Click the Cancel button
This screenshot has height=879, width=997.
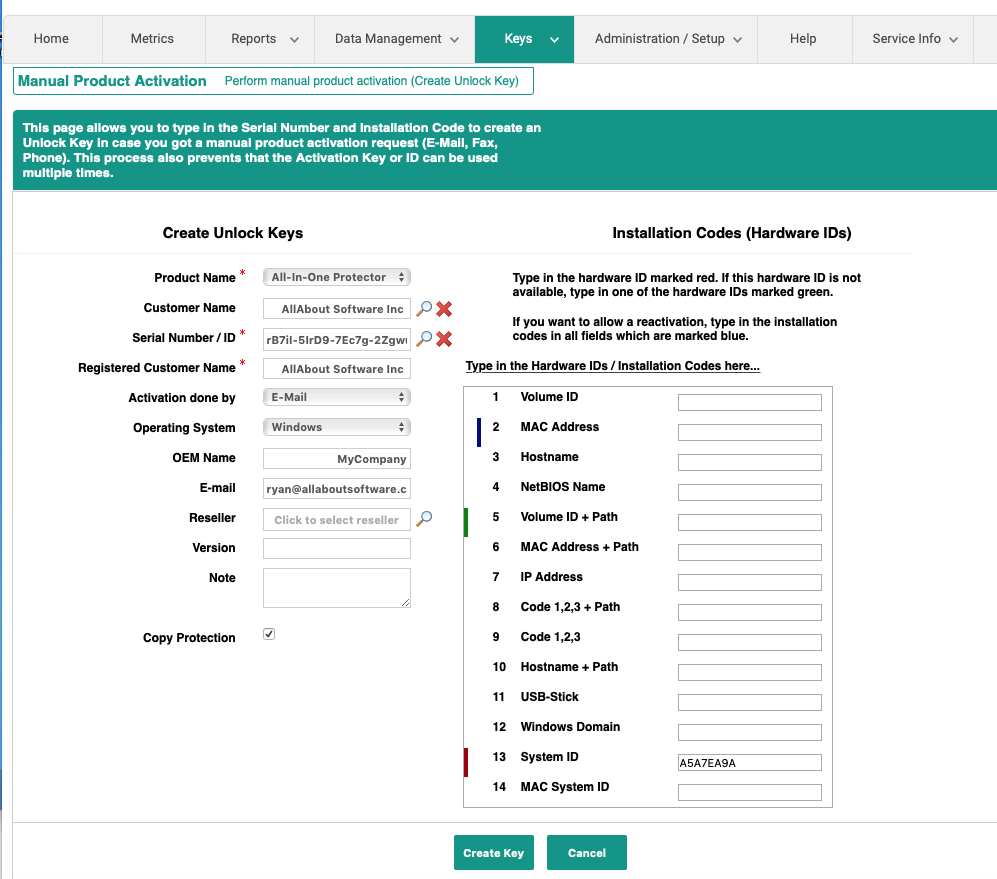point(587,853)
